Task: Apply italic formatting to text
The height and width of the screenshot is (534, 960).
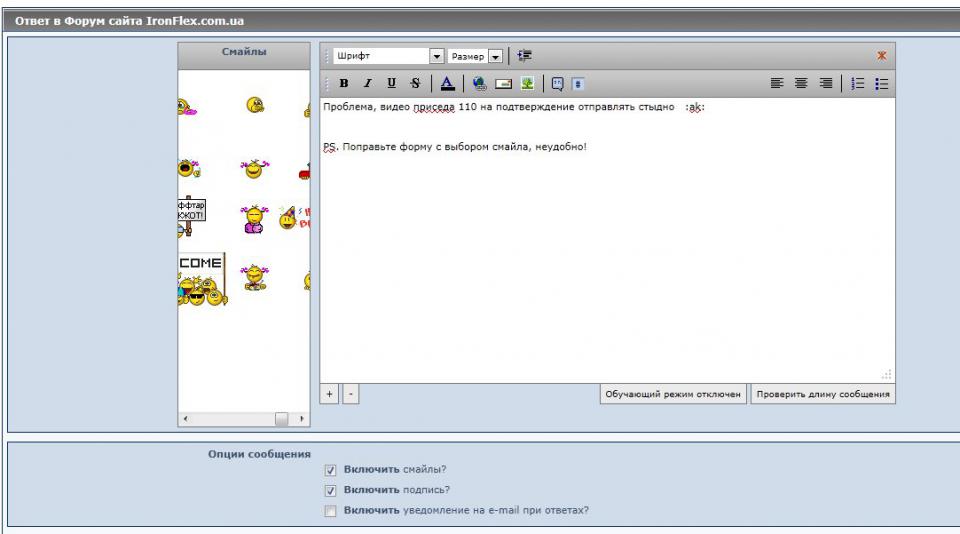Action: (367, 84)
